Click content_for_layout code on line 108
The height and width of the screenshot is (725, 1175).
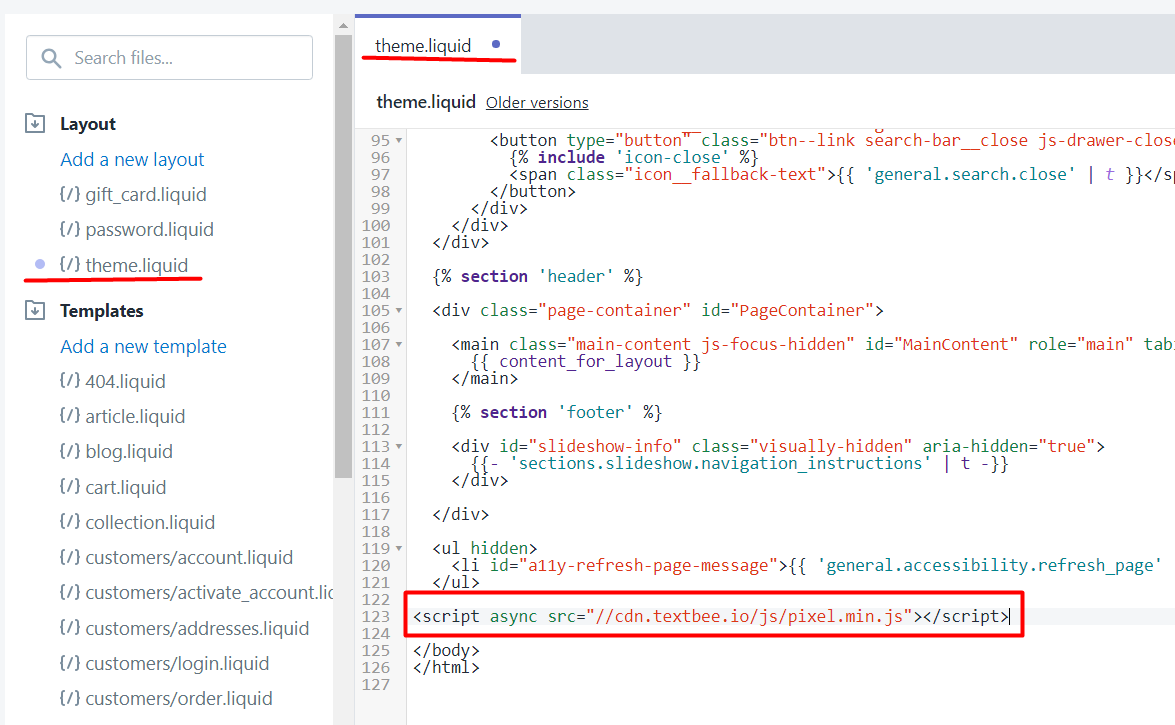pos(586,361)
